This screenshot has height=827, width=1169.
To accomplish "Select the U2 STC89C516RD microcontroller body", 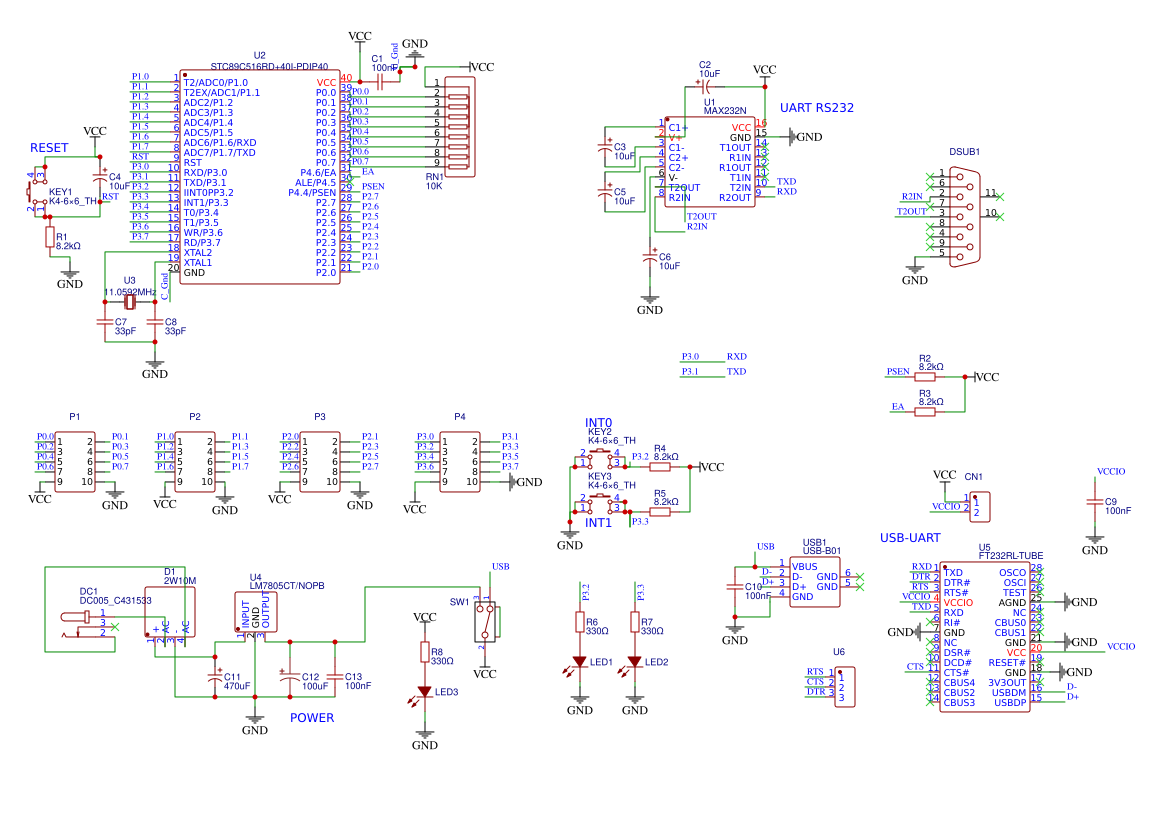I will pyautogui.click(x=259, y=177).
